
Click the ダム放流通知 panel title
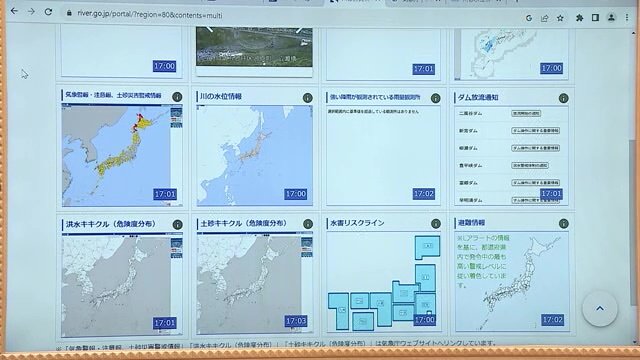pyautogui.click(x=478, y=98)
